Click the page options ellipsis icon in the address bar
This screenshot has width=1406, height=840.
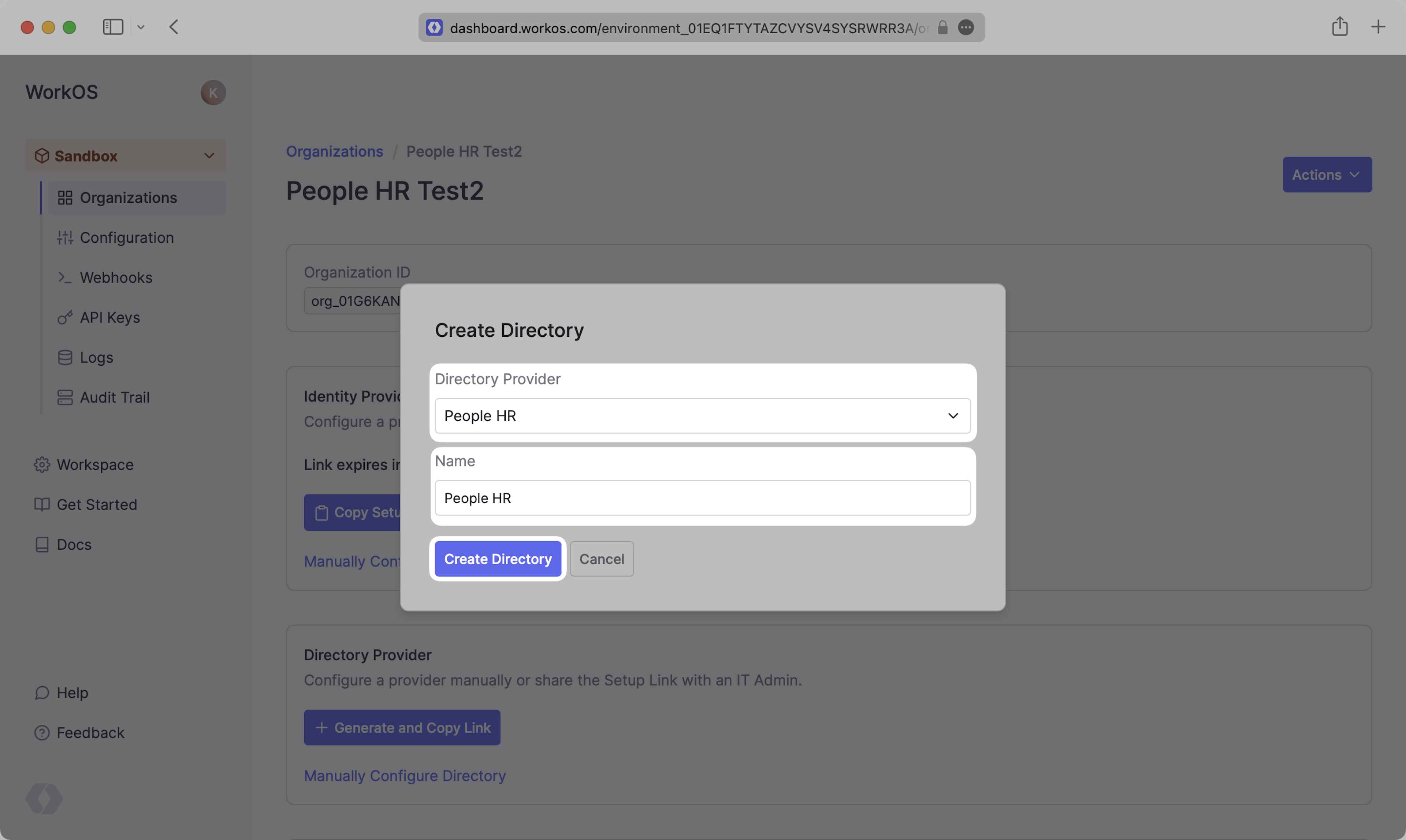coord(966,27)
